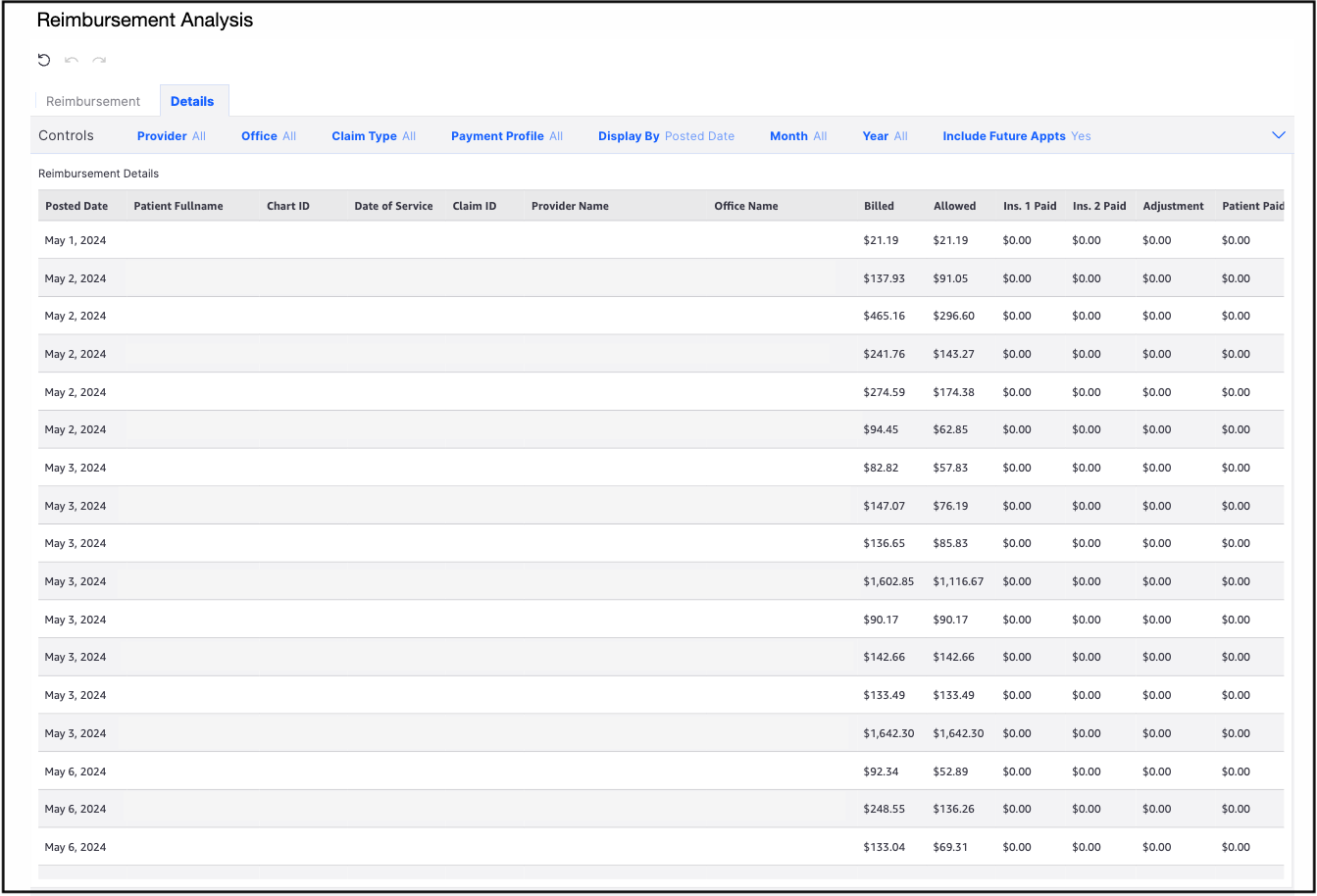1317x896 pixels.
Task: Select the billed amount $147.07
Action: 885,506
